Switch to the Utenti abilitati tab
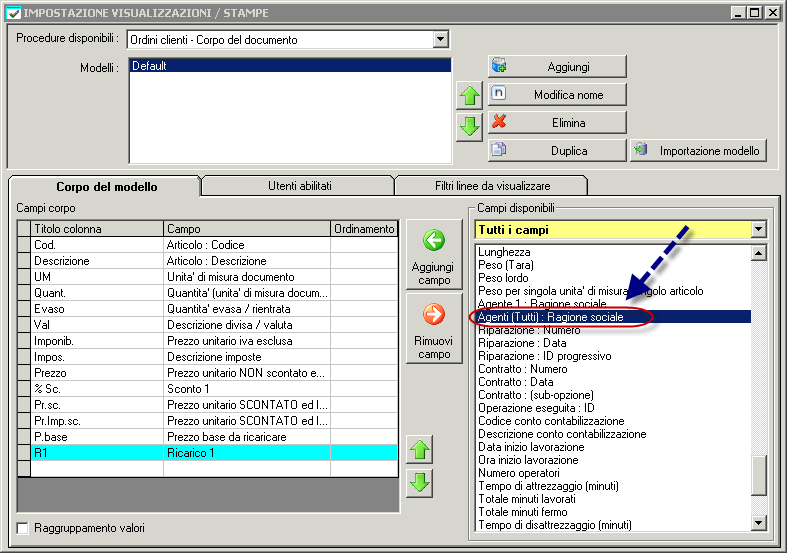This screenshot has height=553, width=787. pos(300,186)
